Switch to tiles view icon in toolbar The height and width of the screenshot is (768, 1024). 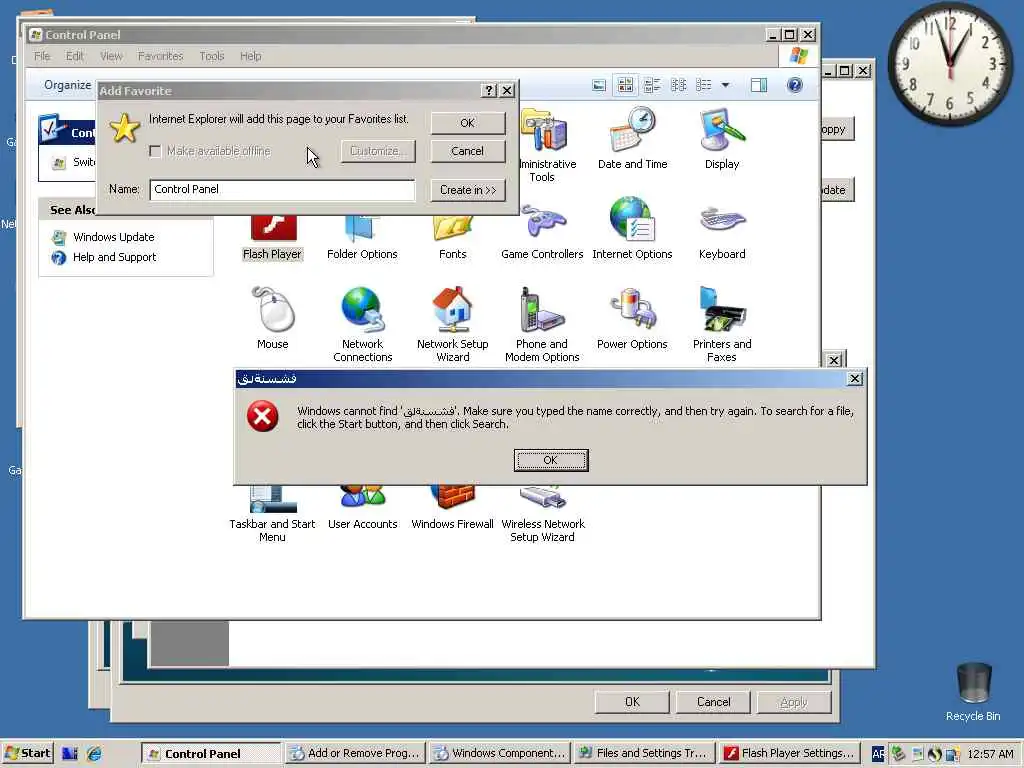[x=652, y=85]
